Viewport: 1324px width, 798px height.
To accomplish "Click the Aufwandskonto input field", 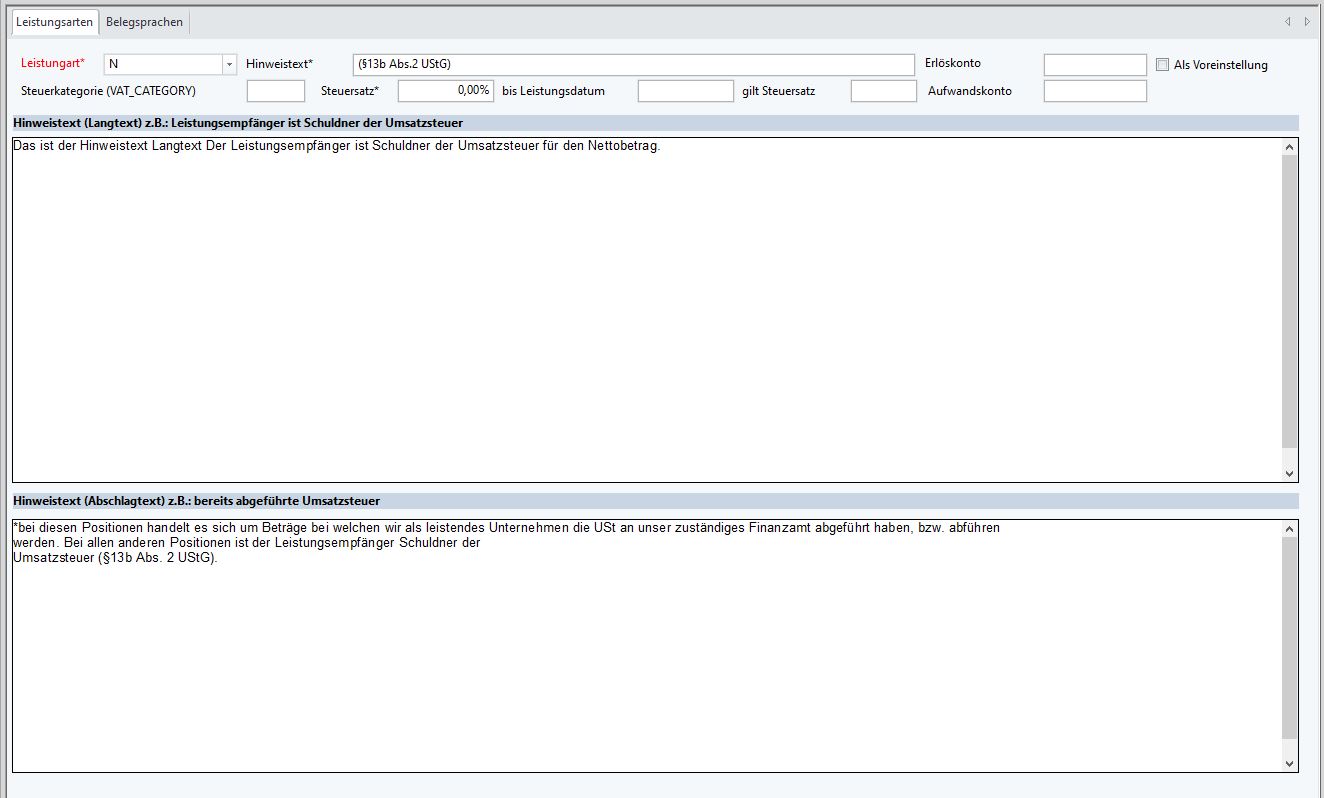I will click(1095, 91).
